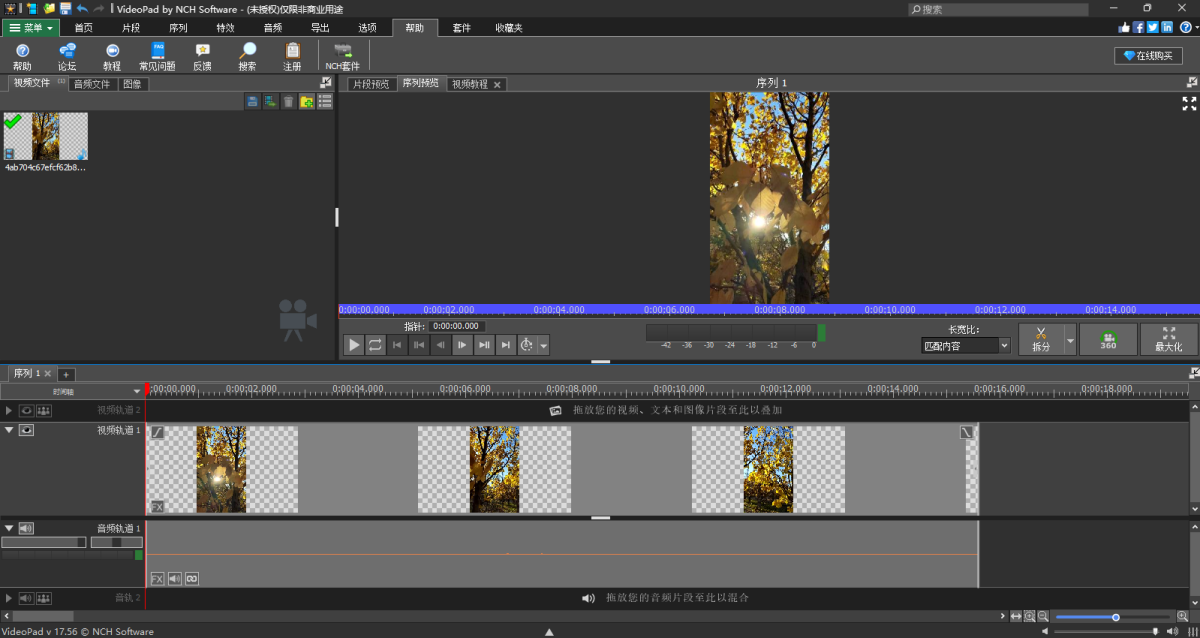Toggle the eye visibility of 视频轨道 1
The height and width of the screenshot is (638, 1200).
click(x=27, y=430)
